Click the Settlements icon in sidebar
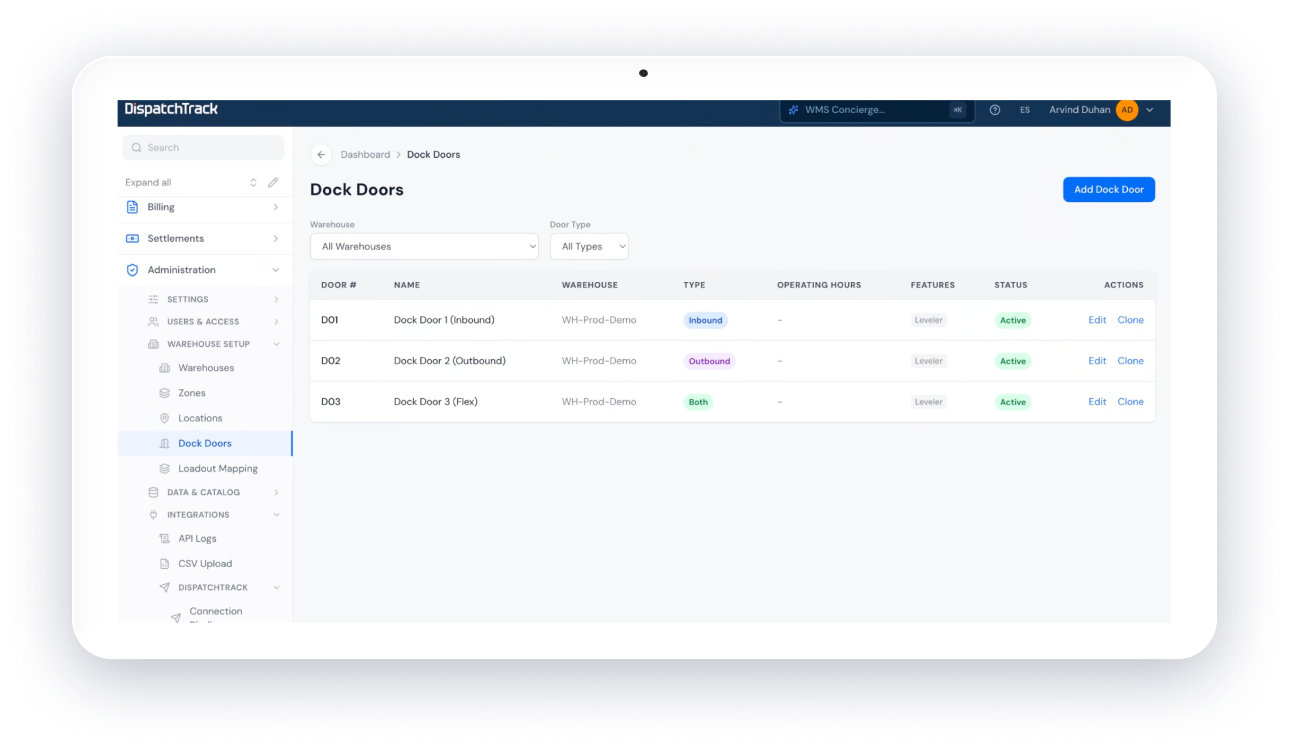The height and width of the screenshot is (748, 1289). (x=132, y=239)
